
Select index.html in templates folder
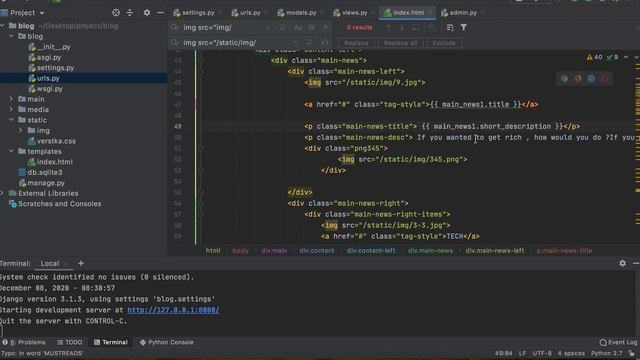(50, 162)
